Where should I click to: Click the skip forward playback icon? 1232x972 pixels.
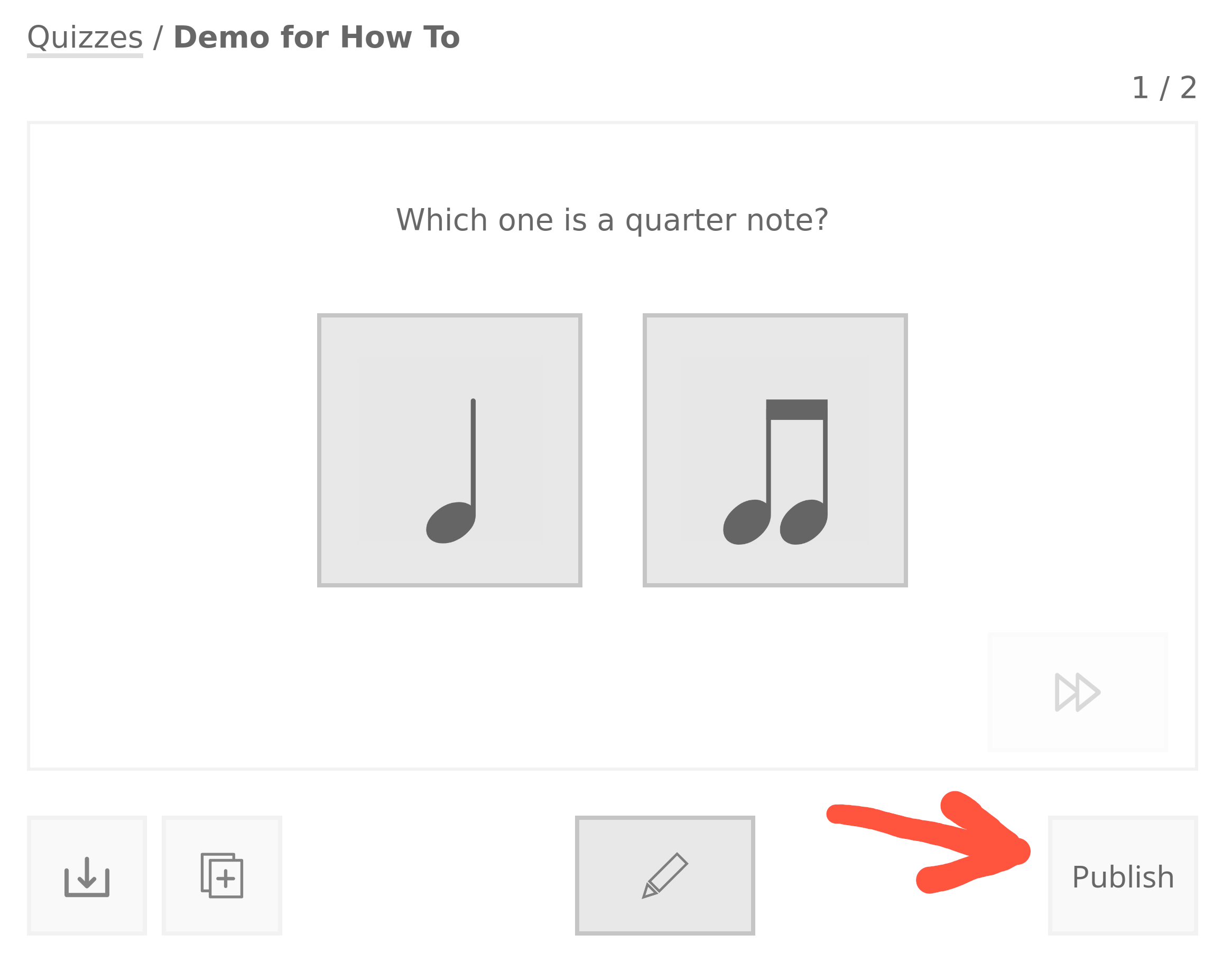click(1078, 691)
